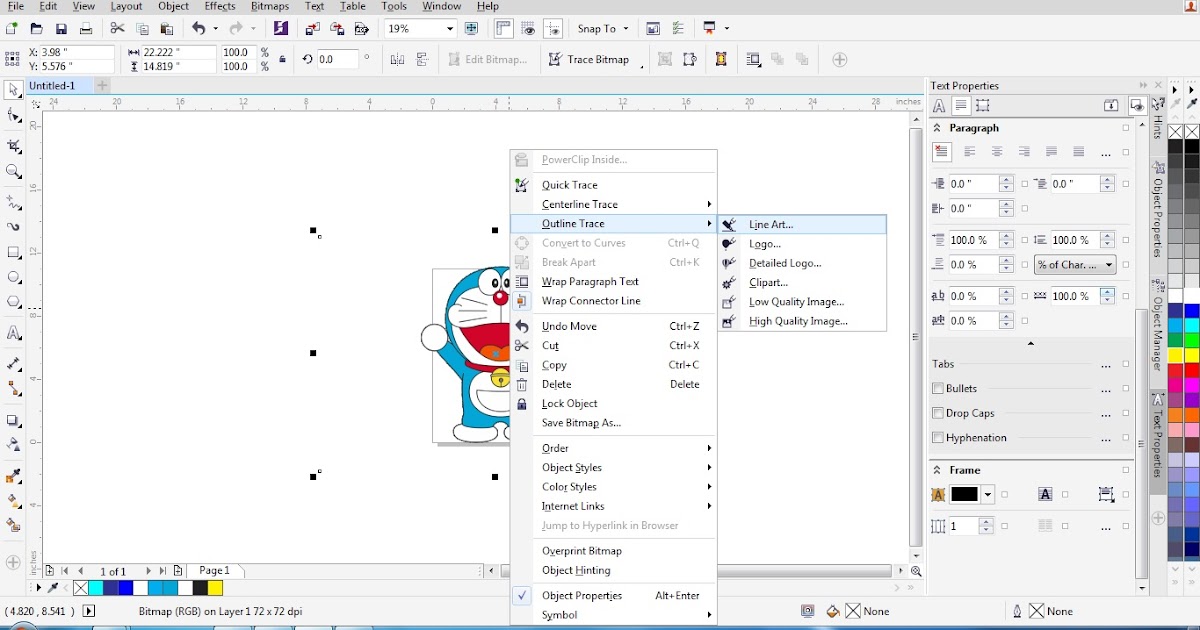Click the Lock Object menu item
This screenshot has width=1200, height=630.
tap(614, 404)
